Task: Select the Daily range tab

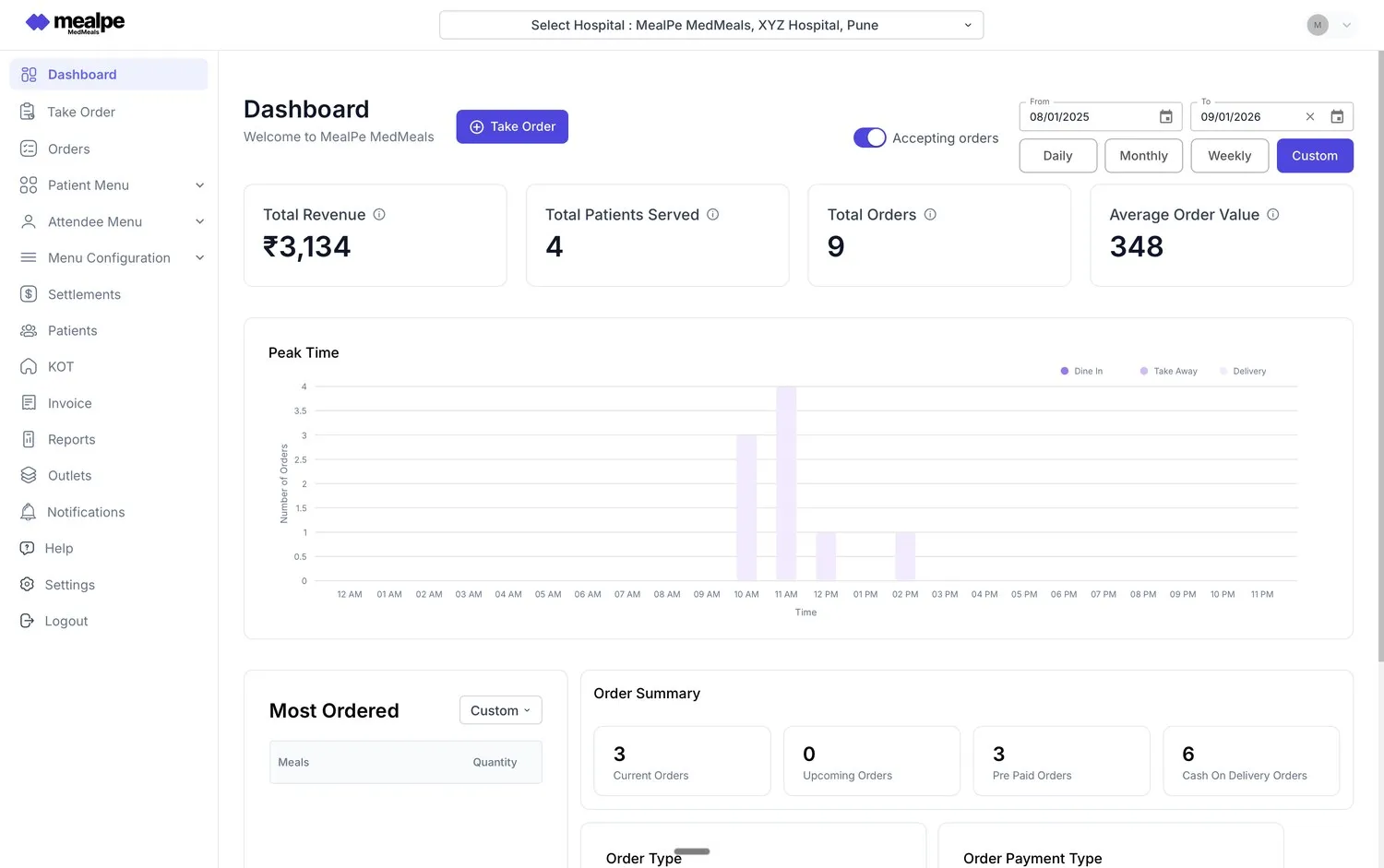Action: pos(1058,156)
